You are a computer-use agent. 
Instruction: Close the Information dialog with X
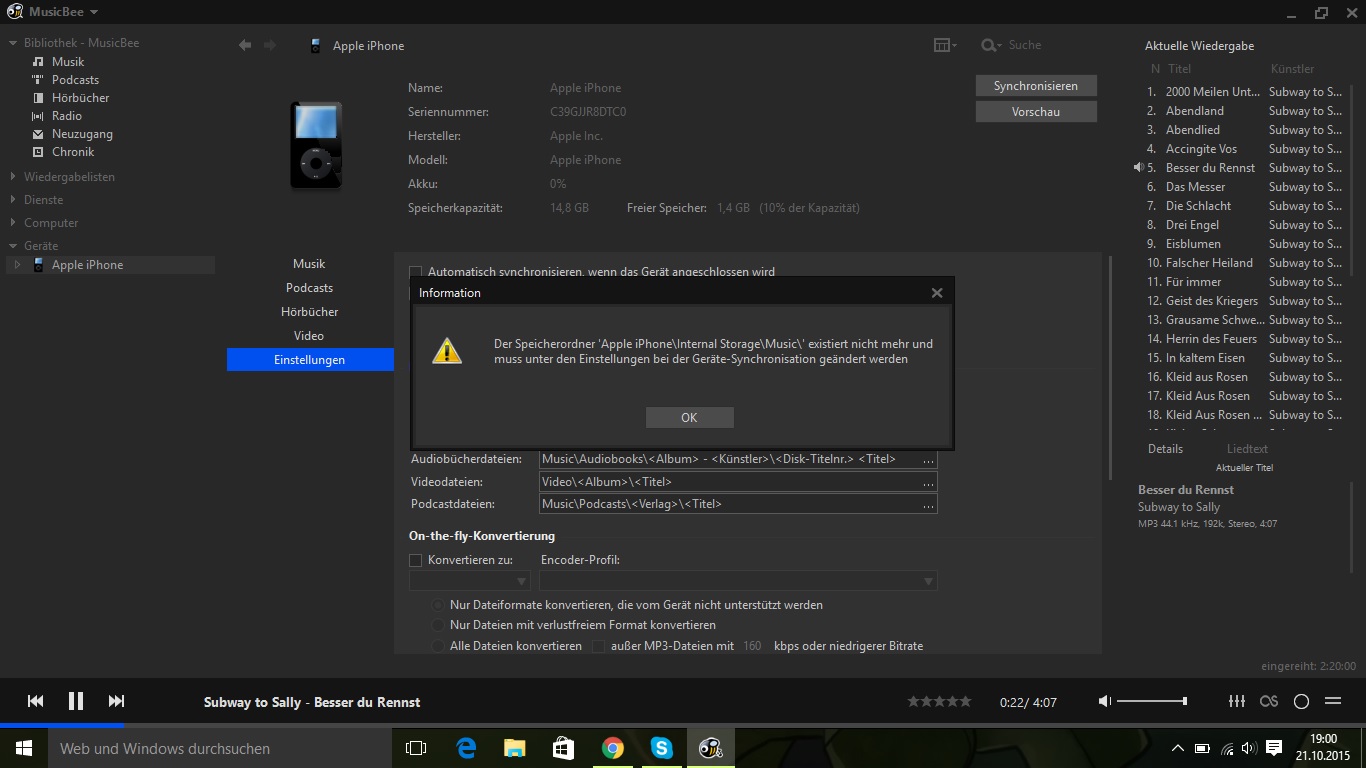[936, 293]
